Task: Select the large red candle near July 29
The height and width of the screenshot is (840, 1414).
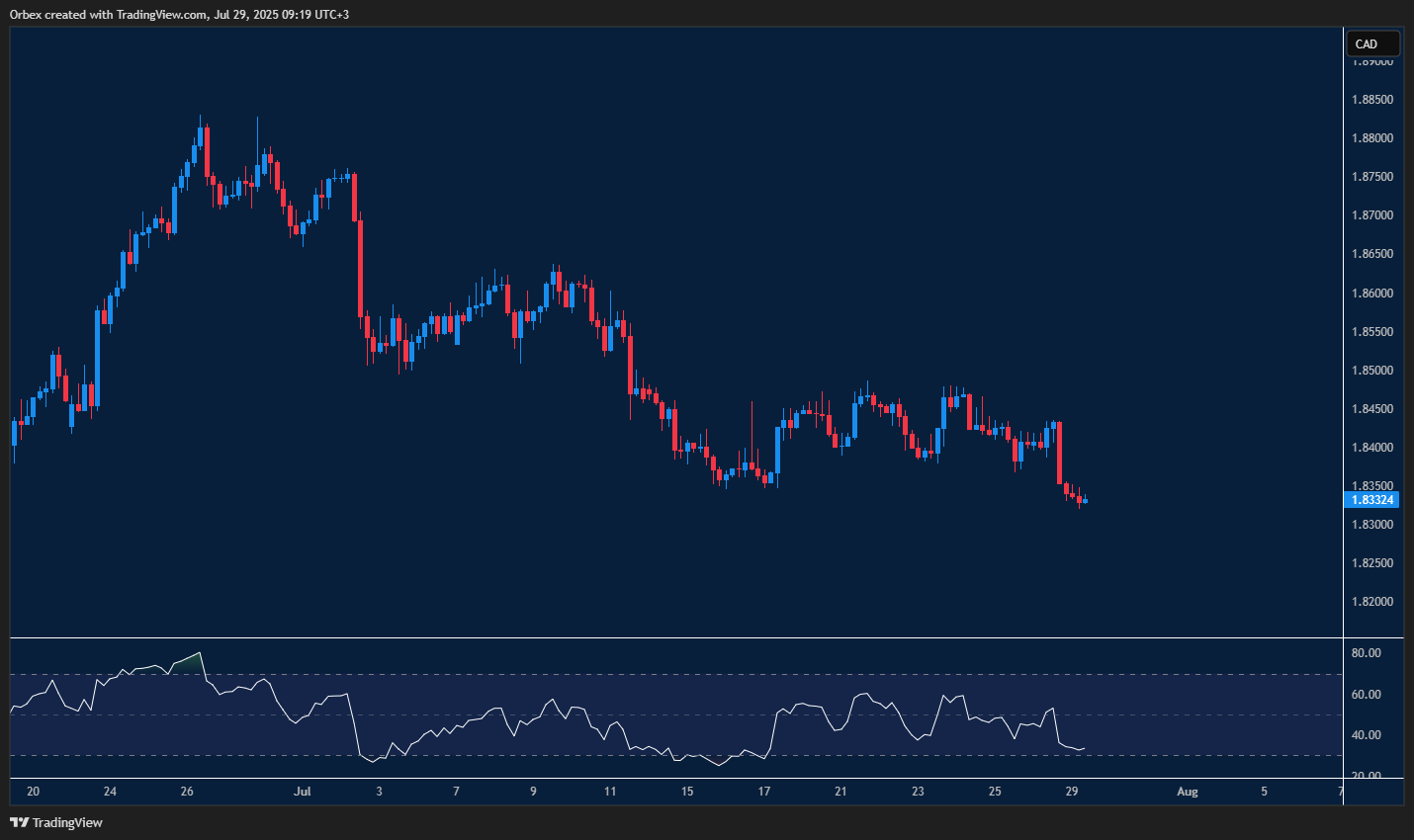Action: tap(1060, 455)
